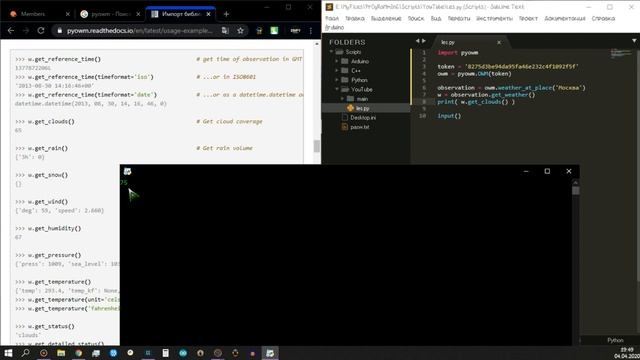The height and width of the screenshot is (360, 640).
Task: Expand the Arduino folder
Action: (337, 61)
